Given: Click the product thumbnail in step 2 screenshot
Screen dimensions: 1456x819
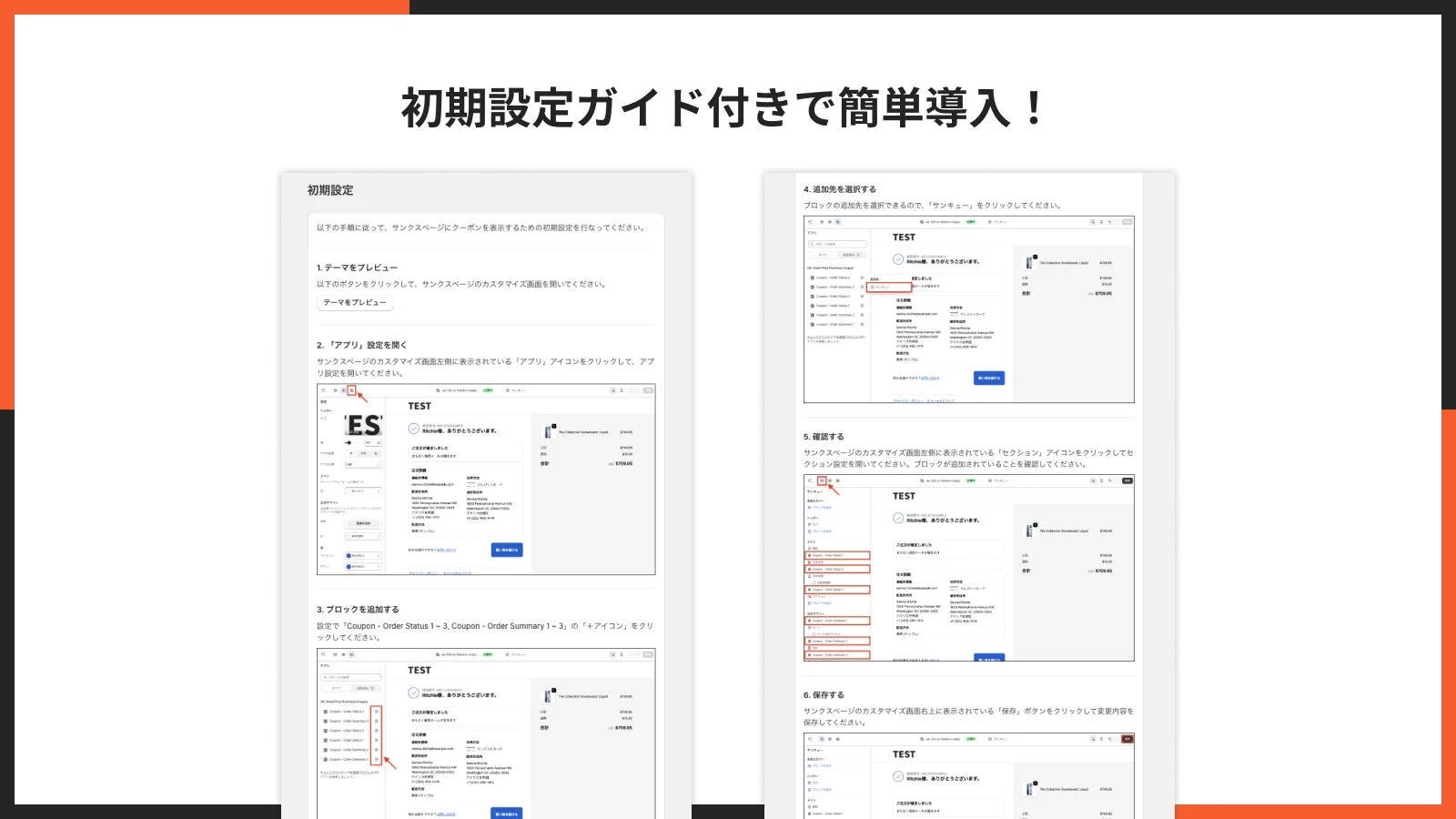Looking at the screenshot, I should 549,432.
